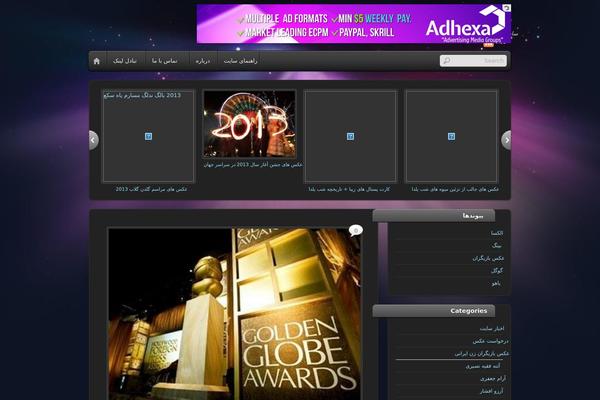Focus the Search input field
This screenshot has width=600, height=400.
click(473, 60)
